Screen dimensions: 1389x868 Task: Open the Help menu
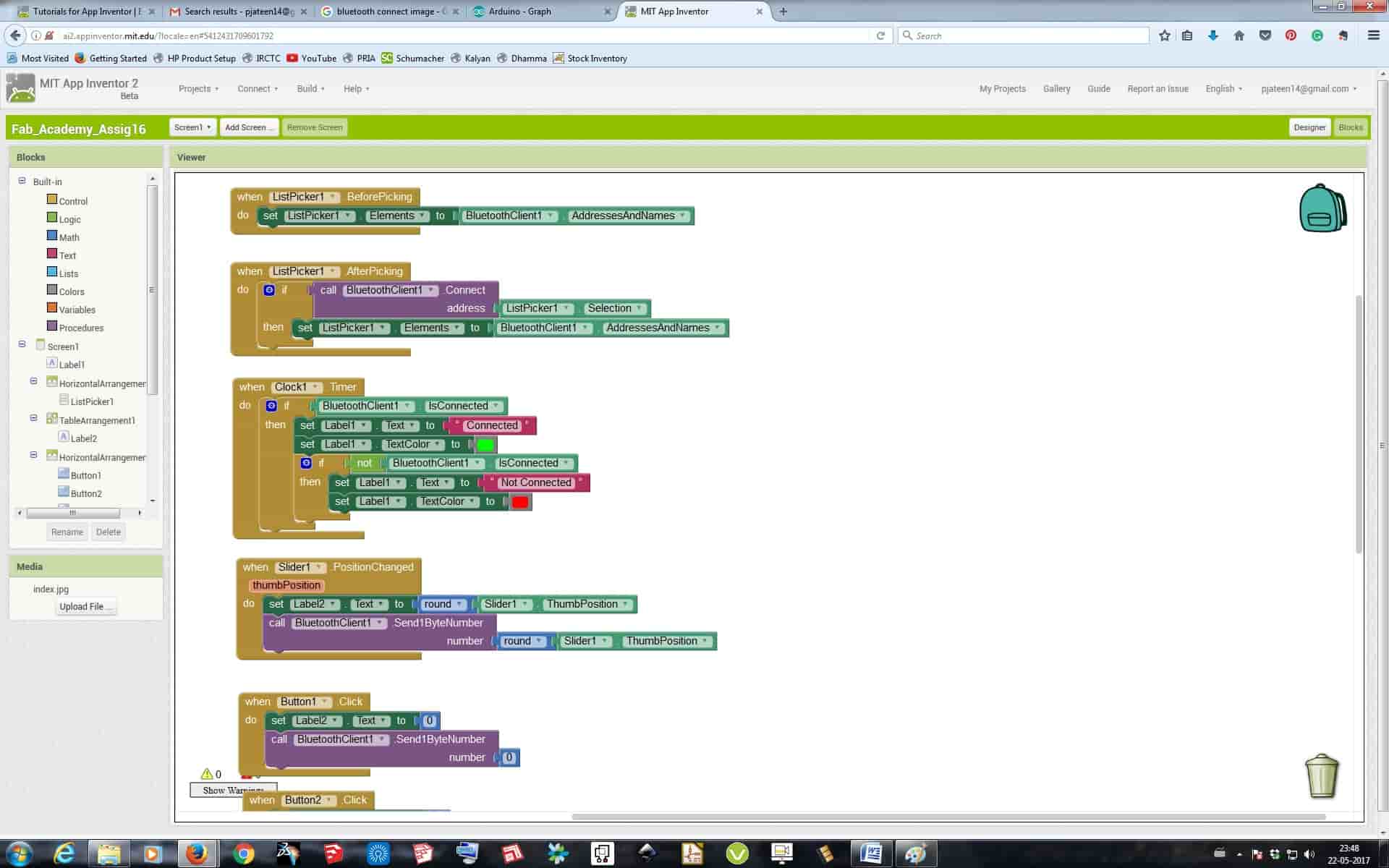click(356, 89)
